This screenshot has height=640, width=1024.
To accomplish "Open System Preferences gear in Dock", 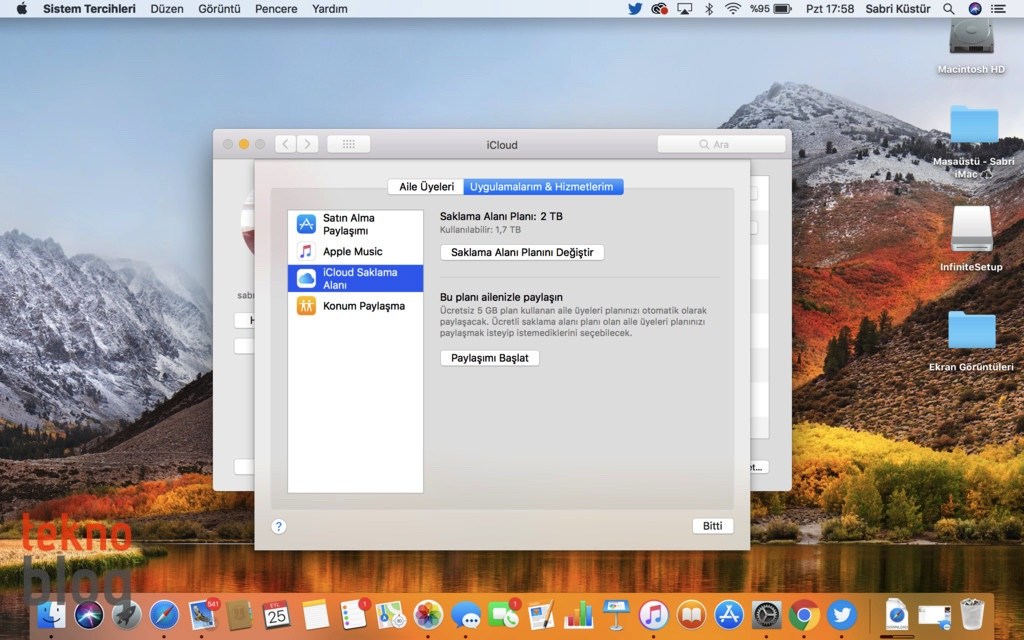I will 767,615.
